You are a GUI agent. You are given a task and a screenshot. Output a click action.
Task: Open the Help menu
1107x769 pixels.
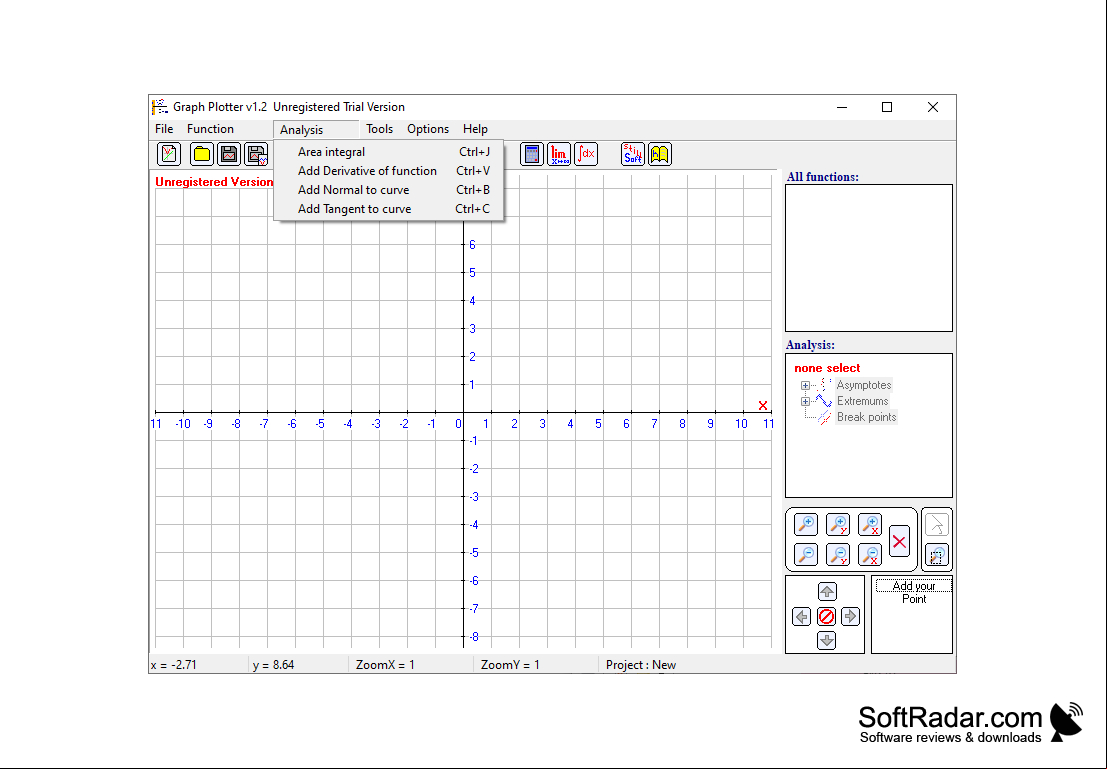[x=475, y=129]
